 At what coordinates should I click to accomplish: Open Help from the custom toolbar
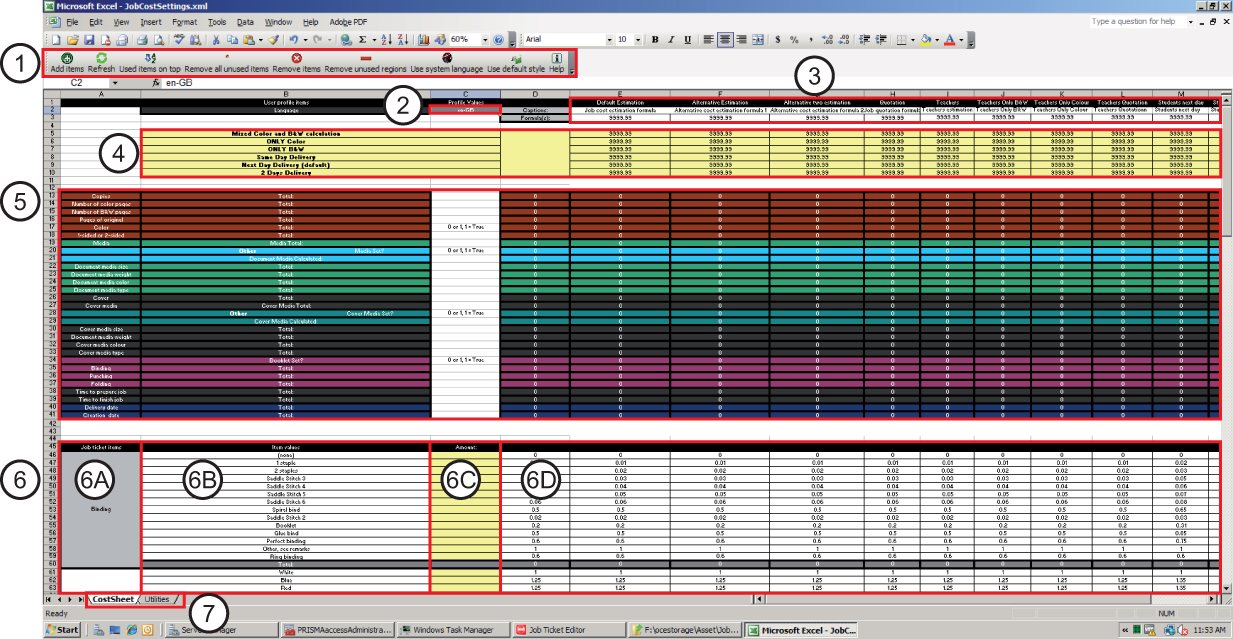click(x=557, y=58)
